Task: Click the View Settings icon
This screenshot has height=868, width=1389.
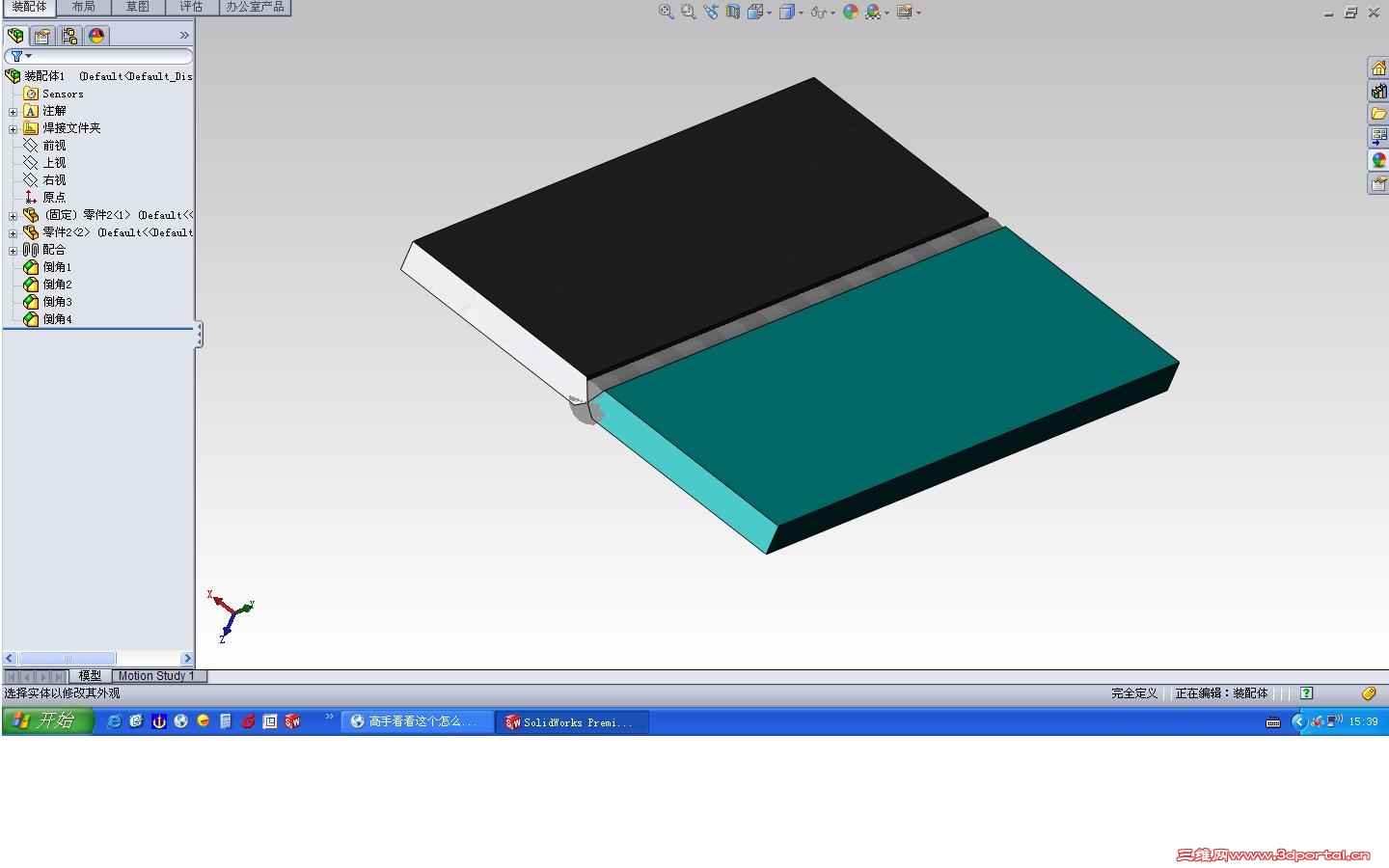Action: pyautogui.click(x=905, y=12)
